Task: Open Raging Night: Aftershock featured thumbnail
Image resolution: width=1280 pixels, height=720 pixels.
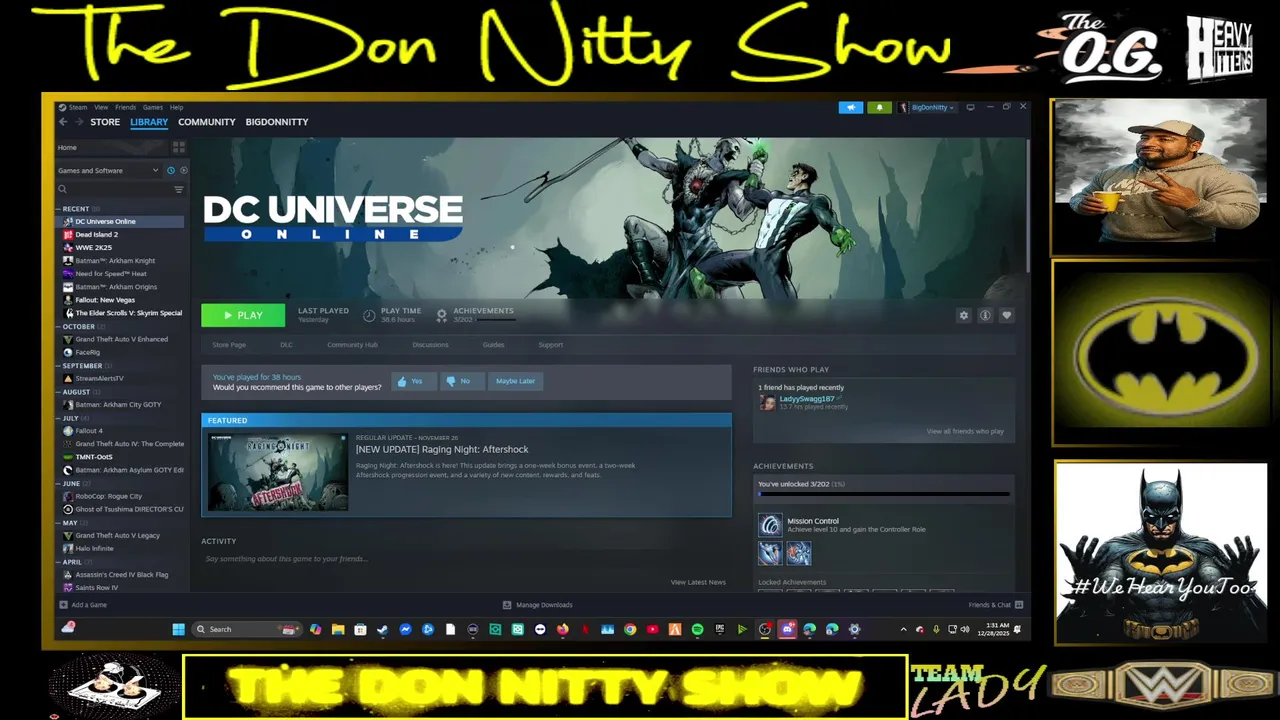Action: point(278,472)
